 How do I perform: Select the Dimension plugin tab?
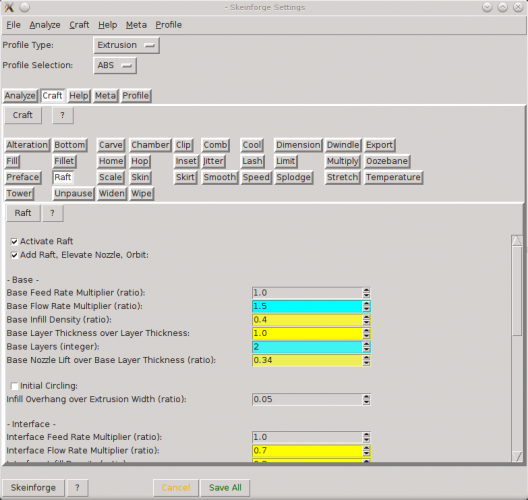(298, 145)
